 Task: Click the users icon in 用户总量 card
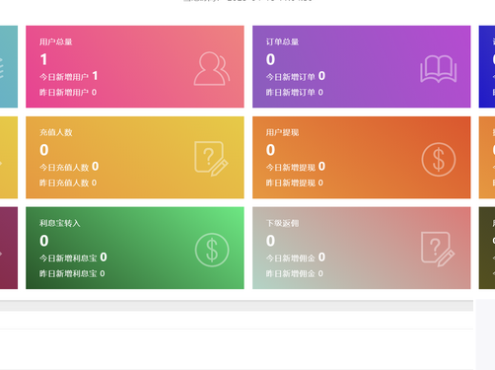click(x=212, y=69)
